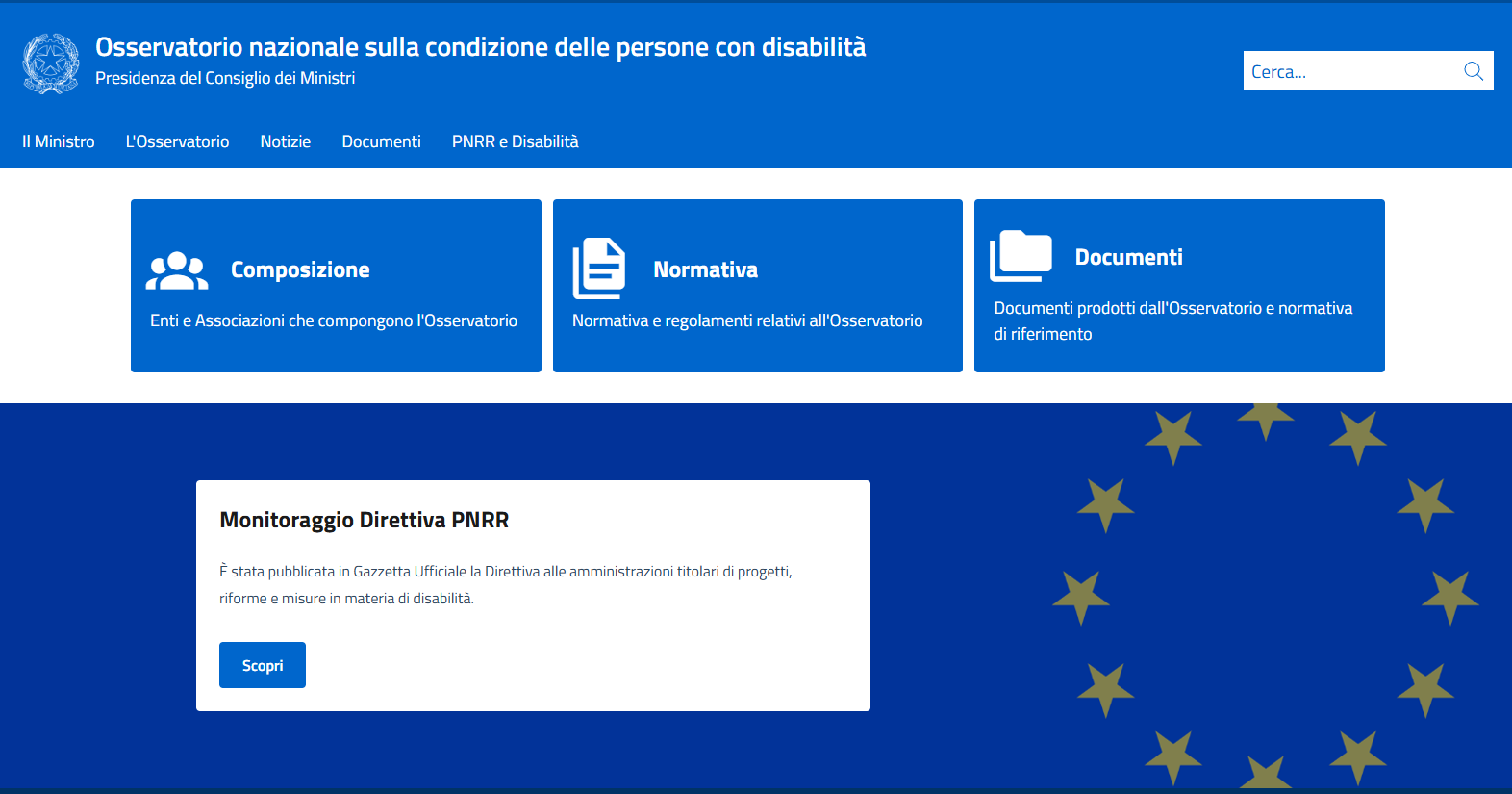This screenshot has height=794, width=1512.
Task: Click text 'Normativa e regolamenti relativi all'Osservatorio'
Action: pos(747,320)
